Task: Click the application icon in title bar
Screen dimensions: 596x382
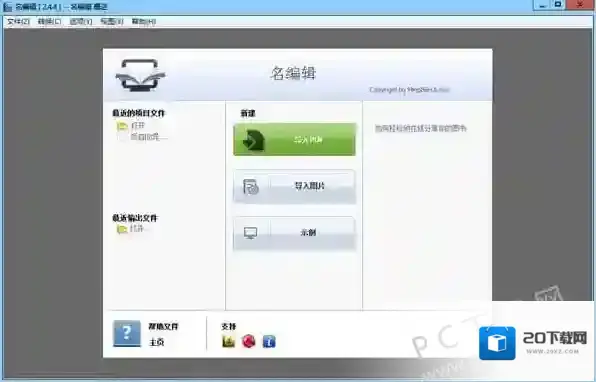Action: point(7,6)
